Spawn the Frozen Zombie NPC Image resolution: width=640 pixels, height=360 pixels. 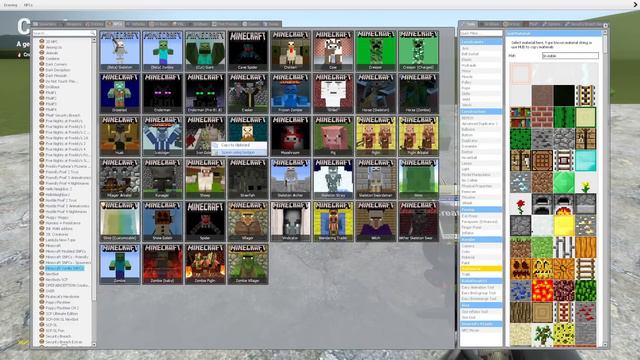point(291,93)
